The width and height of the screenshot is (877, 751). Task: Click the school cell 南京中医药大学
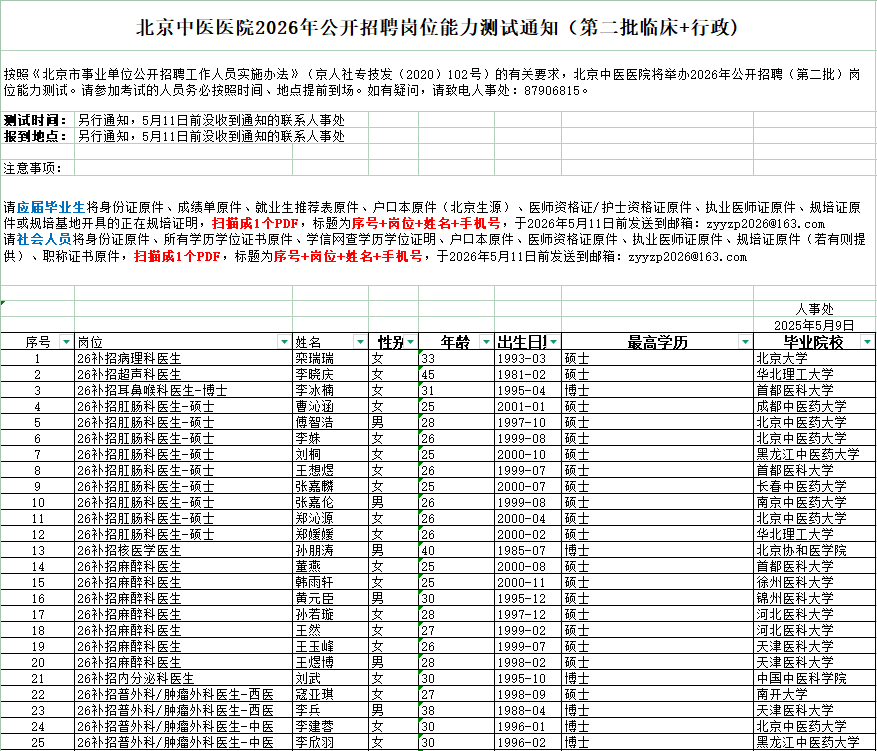click(x=814, y=502)
